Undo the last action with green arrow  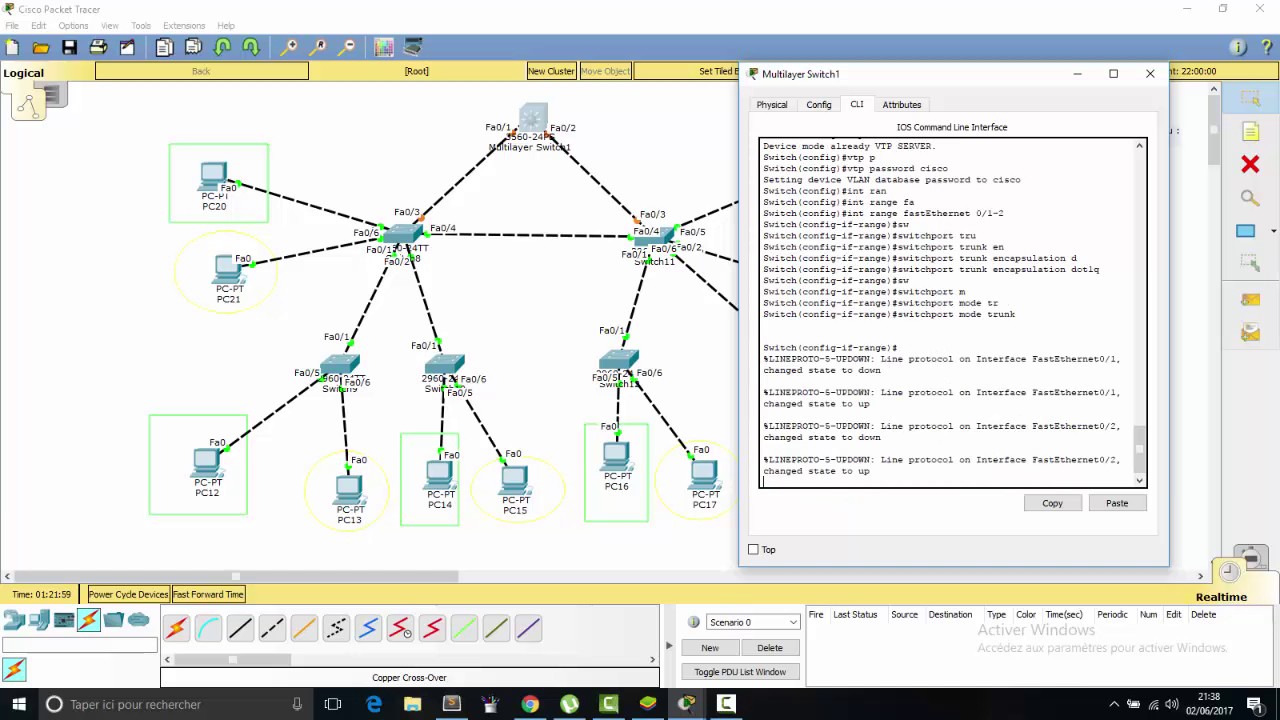click(223, 47)
